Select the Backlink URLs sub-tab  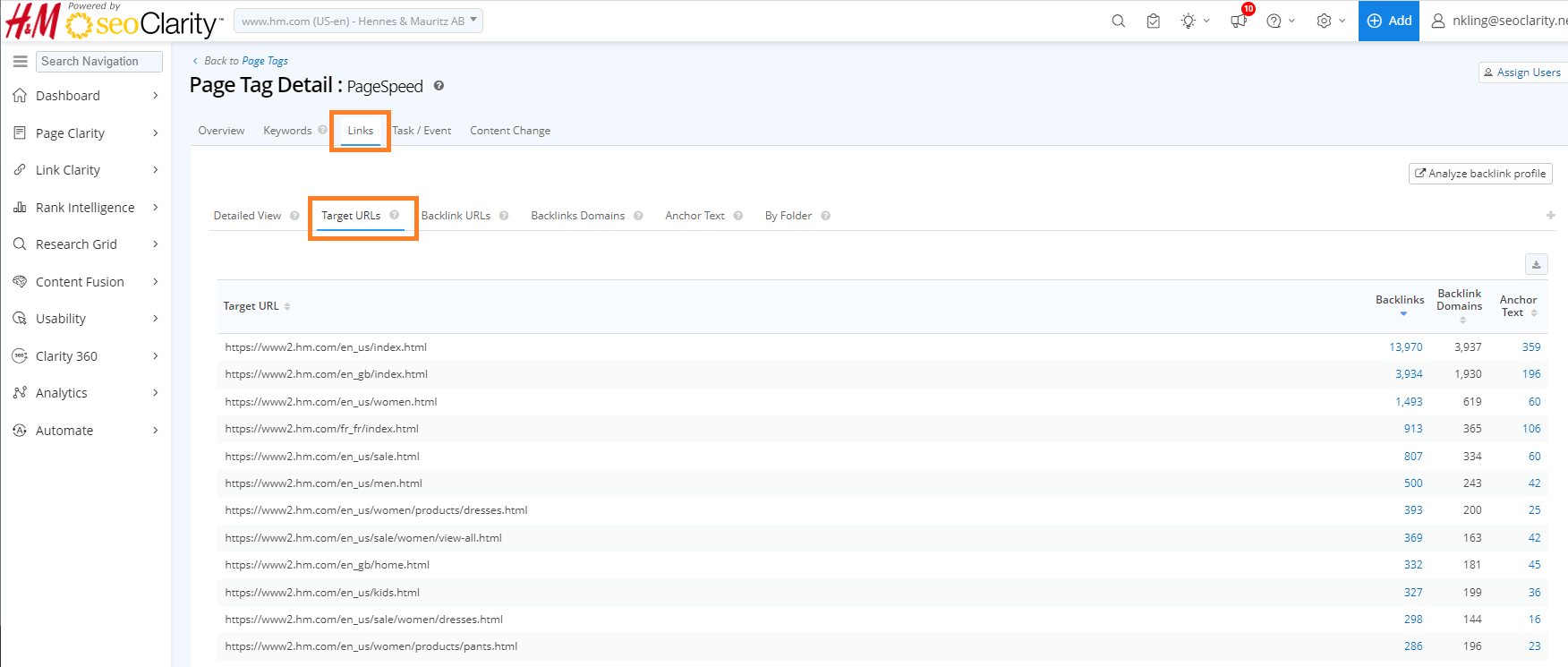pos(456,216)
